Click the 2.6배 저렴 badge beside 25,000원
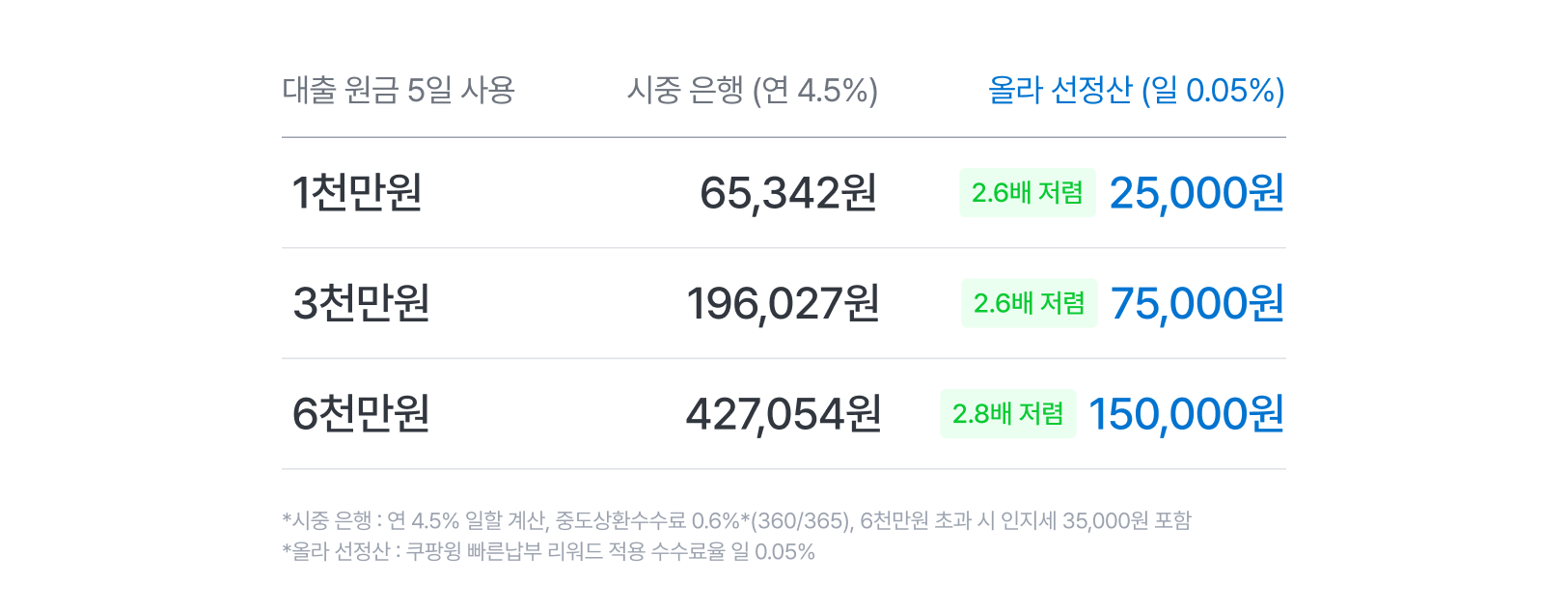The image size is (1568, 612). click(x=1028, y=192)
